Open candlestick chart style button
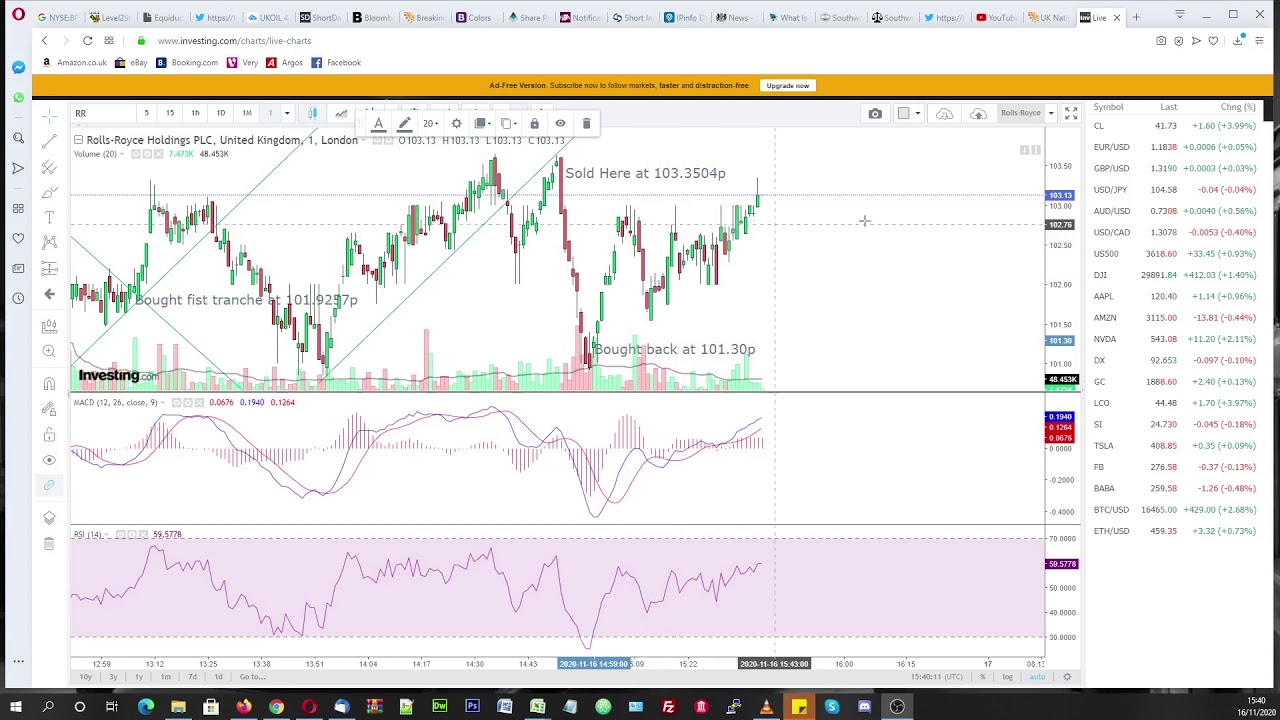1280x720 pixels. click(313, 114)
